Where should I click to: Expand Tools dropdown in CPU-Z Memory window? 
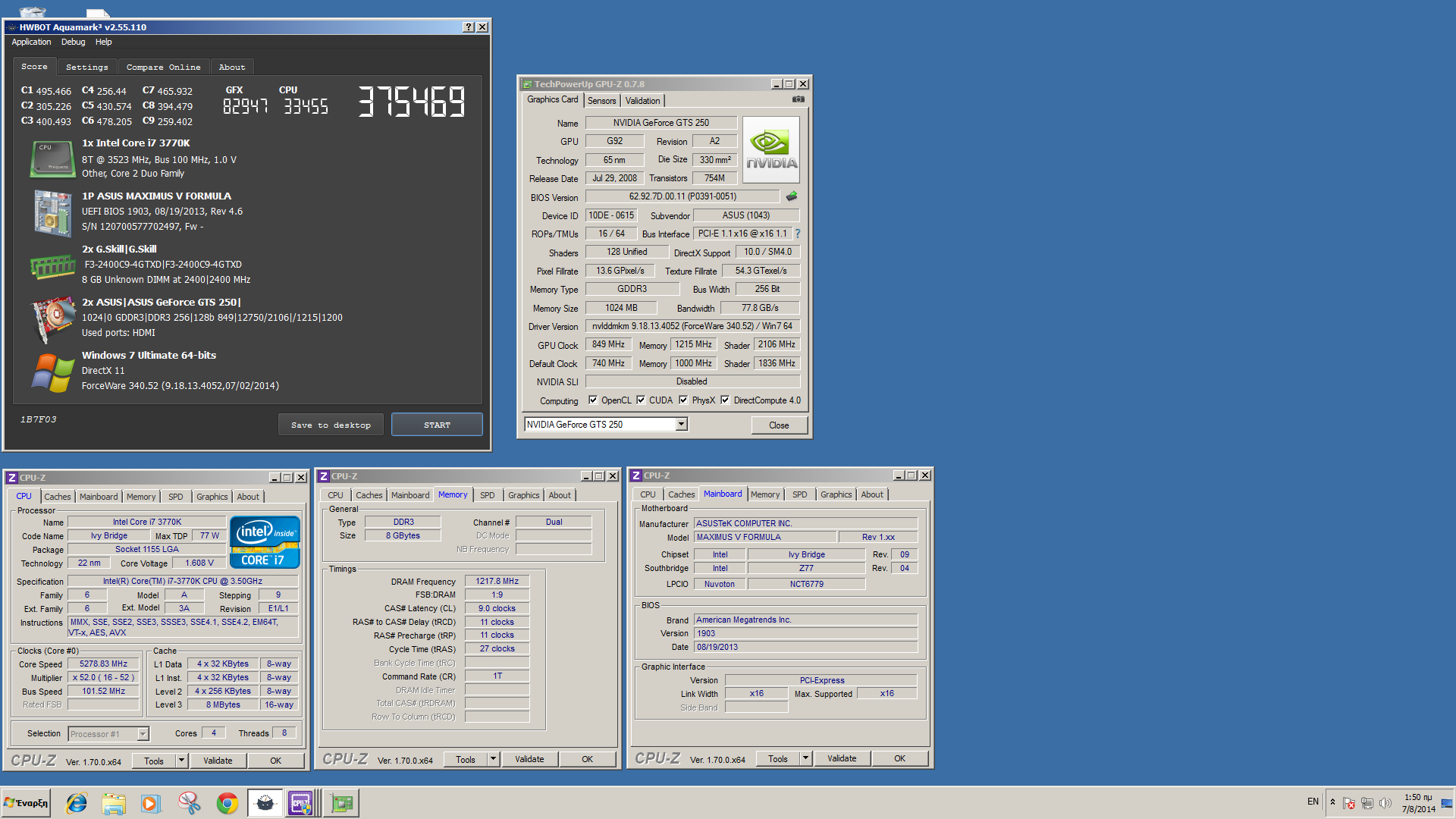[493, 759]
